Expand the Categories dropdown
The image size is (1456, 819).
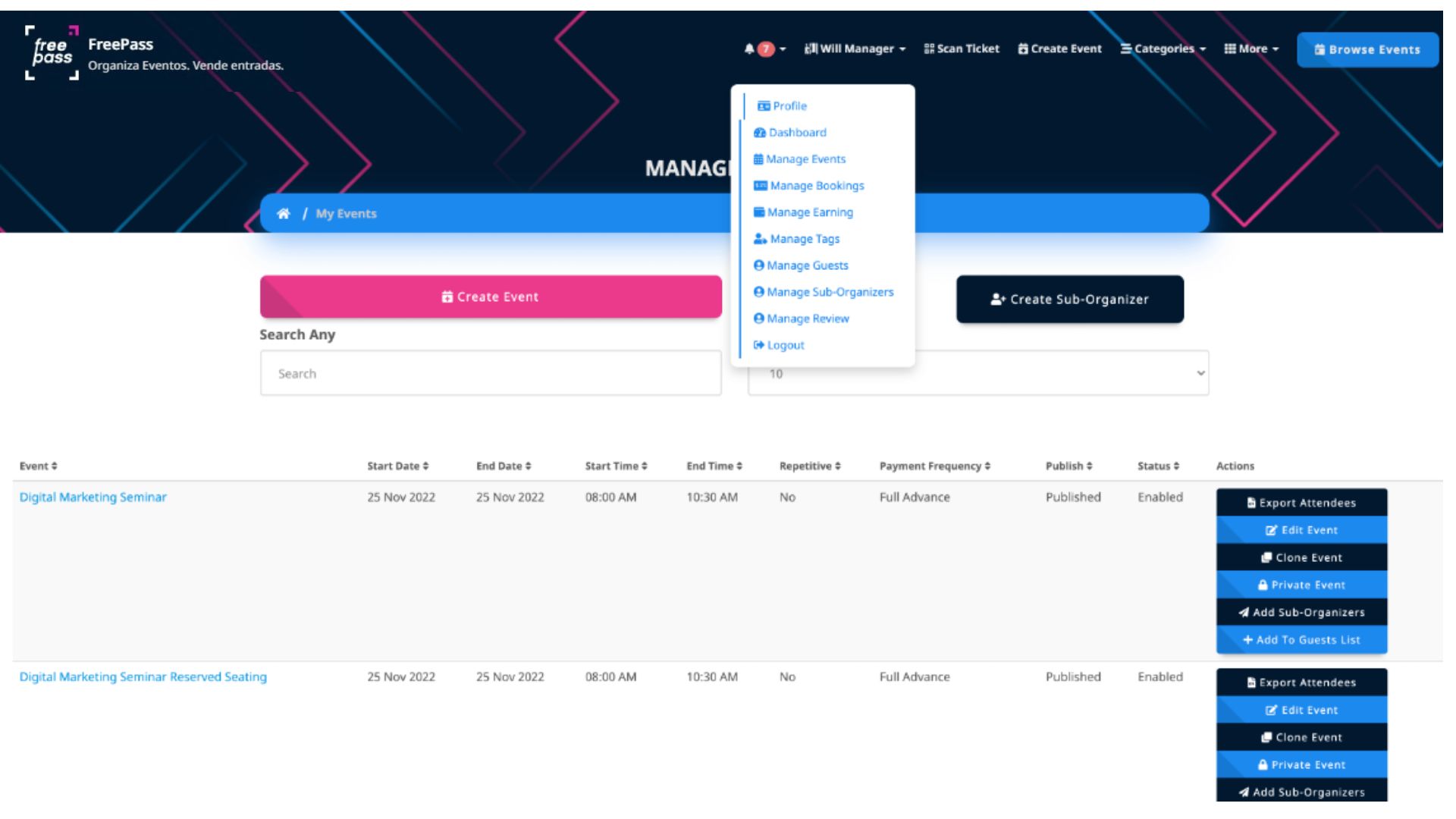pyautogui.click(x=1163, y=49)
